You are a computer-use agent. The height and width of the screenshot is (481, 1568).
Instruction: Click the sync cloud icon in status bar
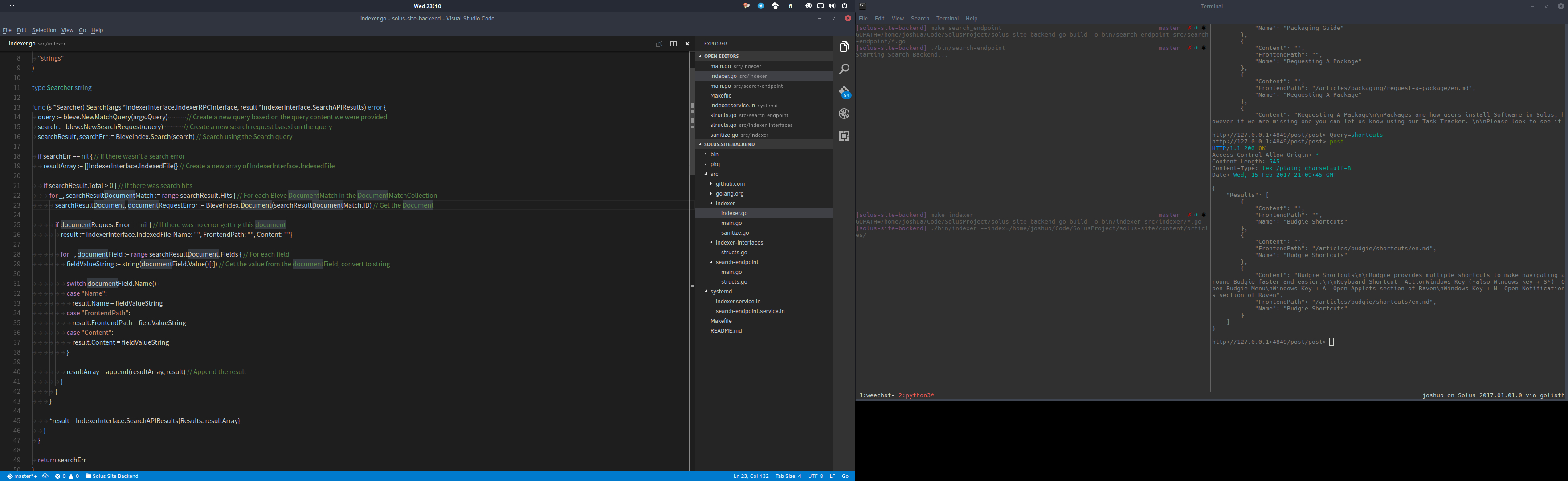coord(45,476)
